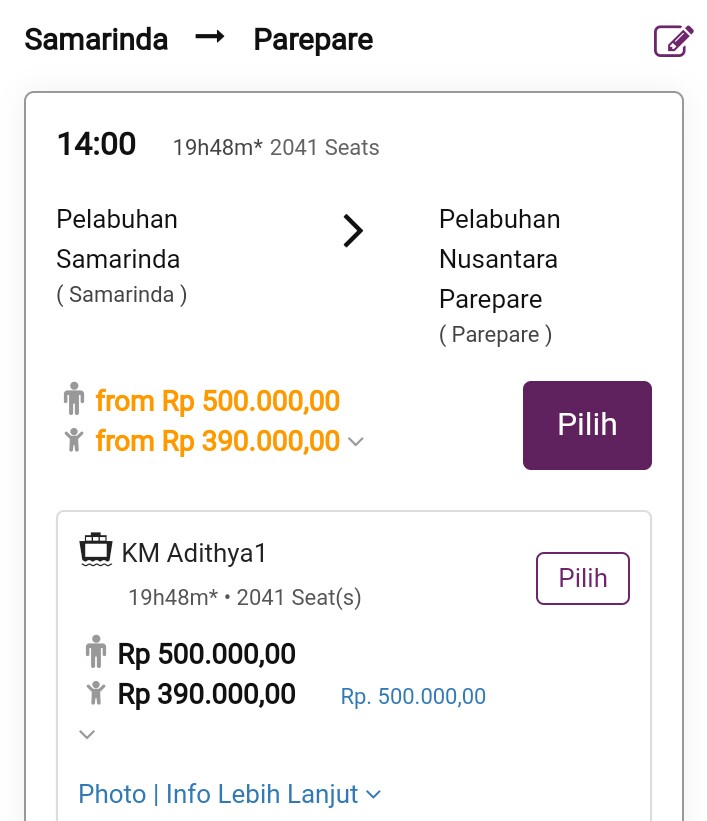Click the blue Rp. 500.000,00 price link
The height and width of the screenshot is (821, 707).
(x=413, y=697)
